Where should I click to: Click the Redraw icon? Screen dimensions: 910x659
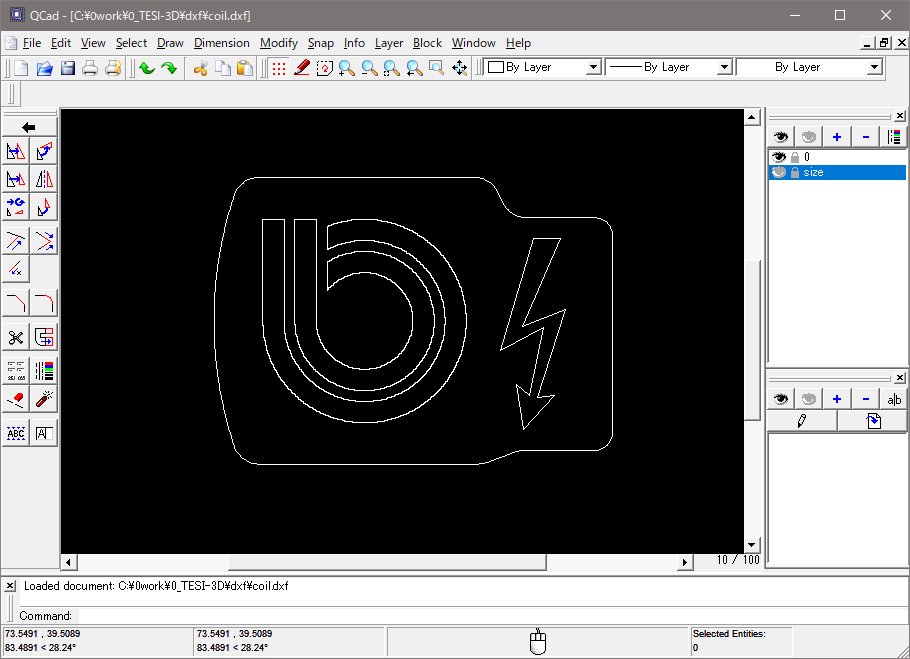pyautogui.click(x=324, y=68)
